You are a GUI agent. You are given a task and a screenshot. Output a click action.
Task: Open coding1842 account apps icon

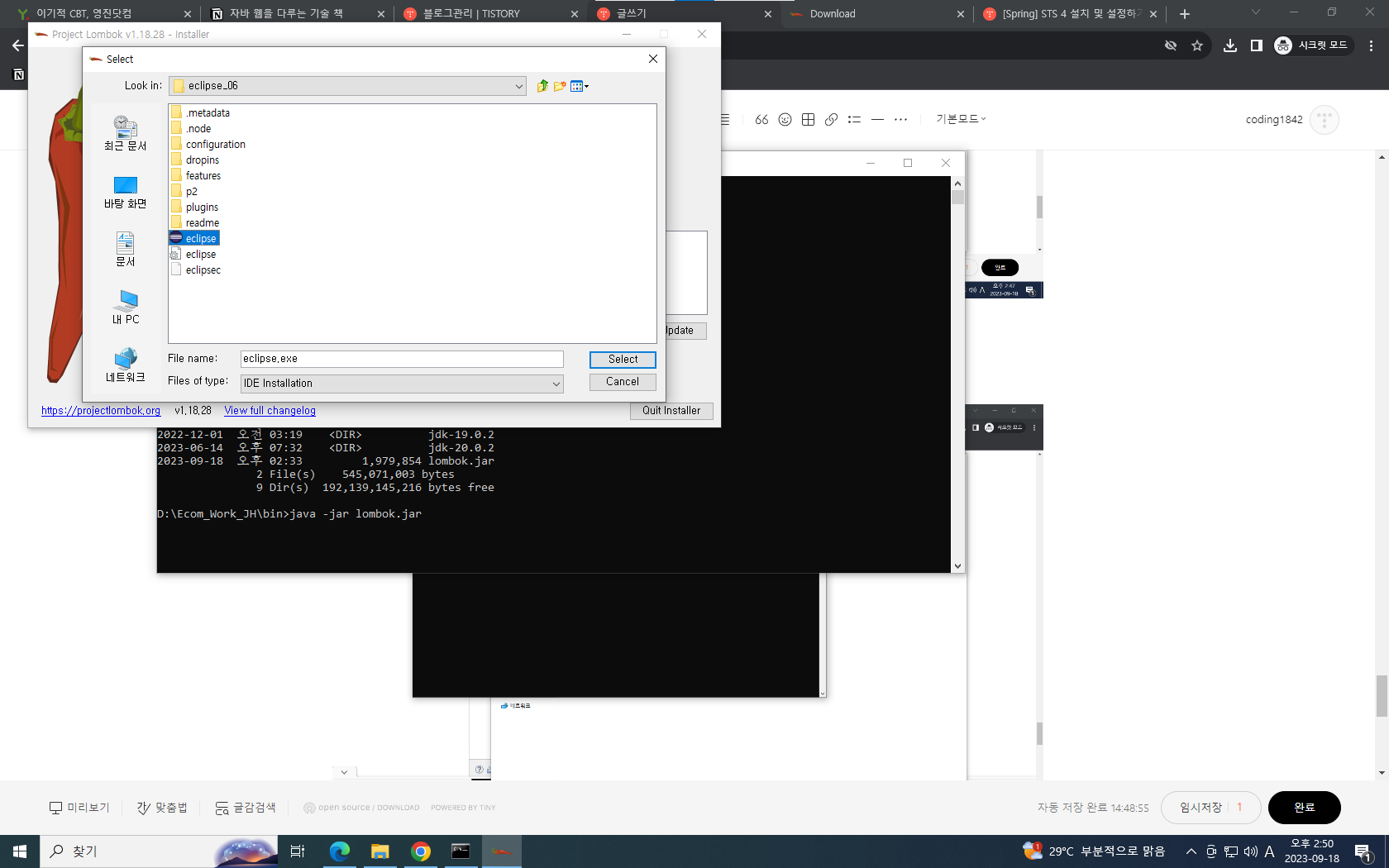click(x=1325, y=120)
